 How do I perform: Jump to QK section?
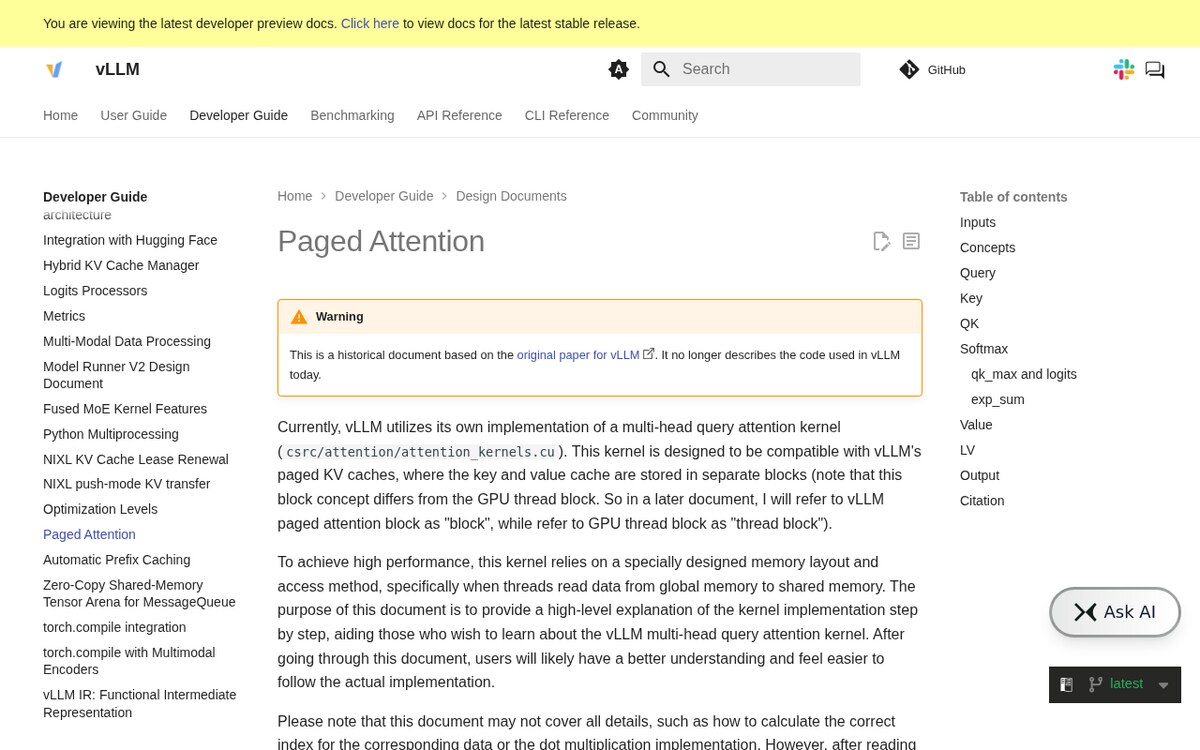pos(969,324)
